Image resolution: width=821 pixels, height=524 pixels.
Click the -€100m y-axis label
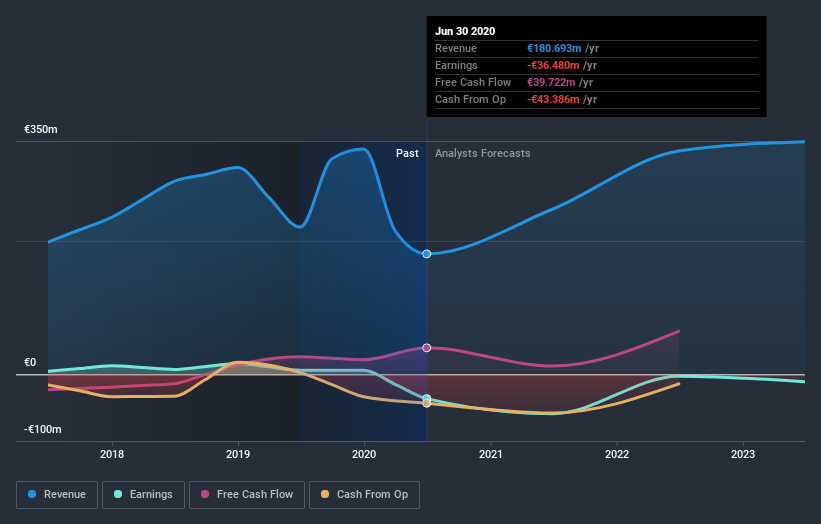coord(42,429)
